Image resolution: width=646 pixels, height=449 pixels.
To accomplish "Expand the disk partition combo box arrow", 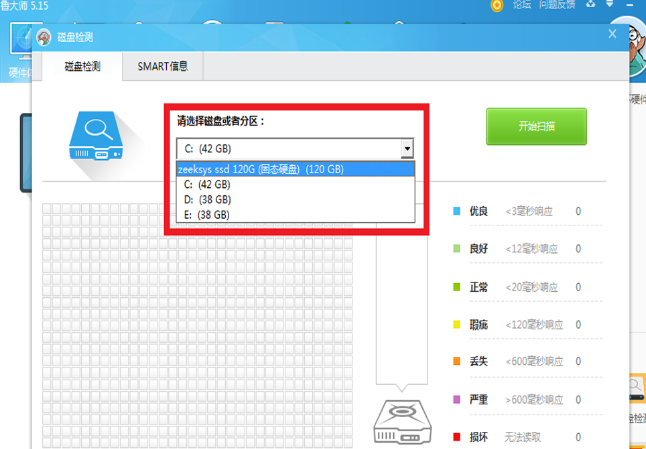I will click(406, 149).
